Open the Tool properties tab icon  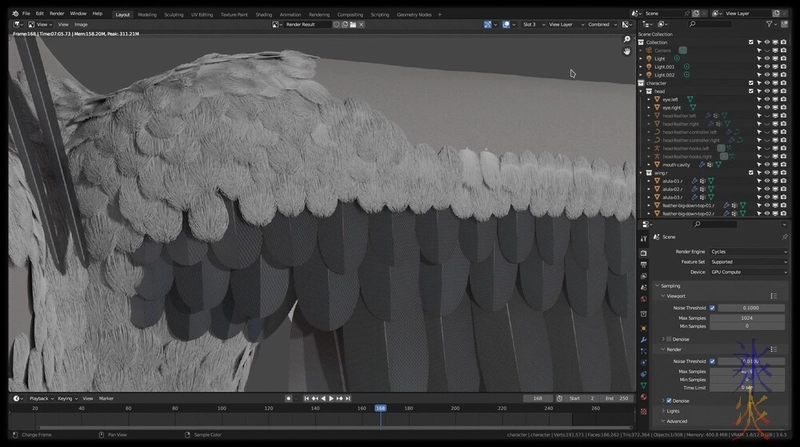(x=643, y=238)
